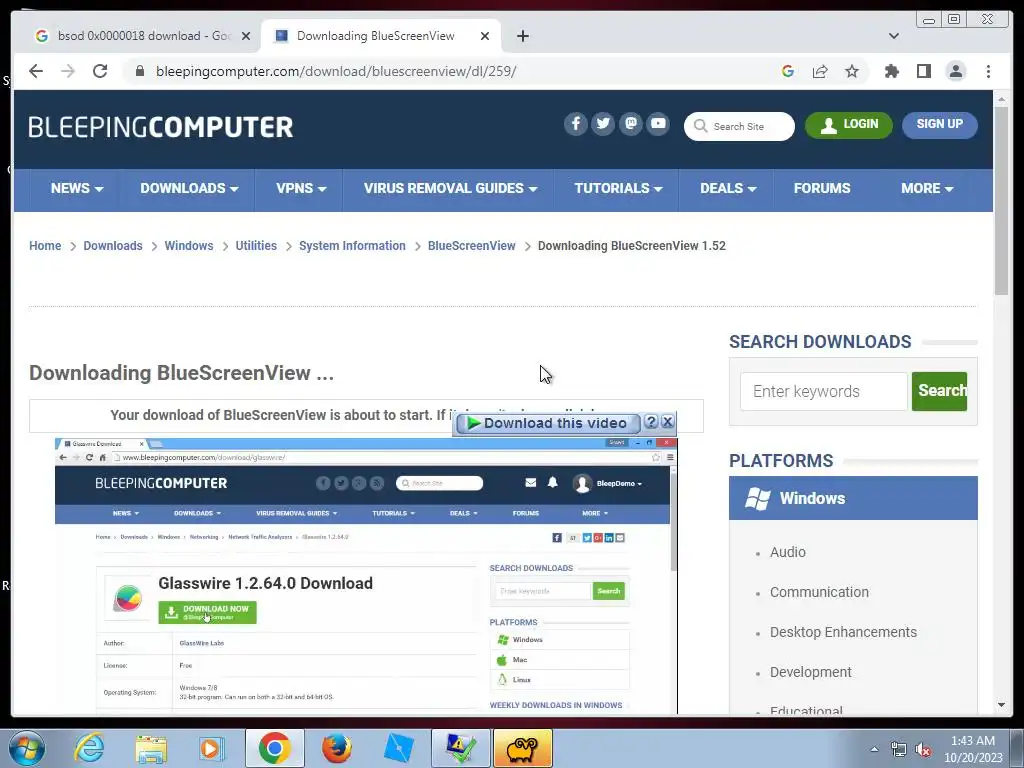The image size is (1024, 768).
Task: Open the blue tilted-square taskbar app
Action: 398,748
